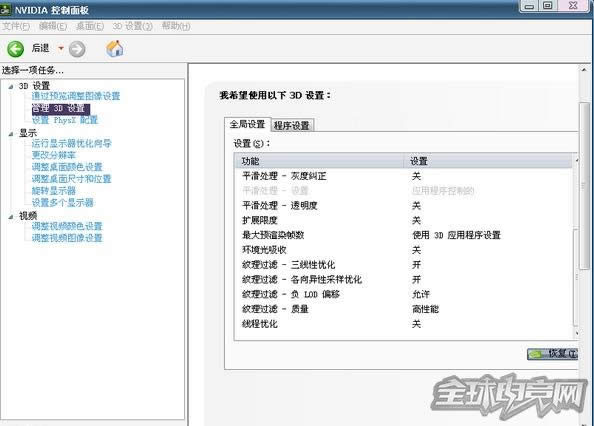The height and width of the screenshot is (426, 594).
Task: Switch to the 全局设置 tab
Action: click(247, 124)
